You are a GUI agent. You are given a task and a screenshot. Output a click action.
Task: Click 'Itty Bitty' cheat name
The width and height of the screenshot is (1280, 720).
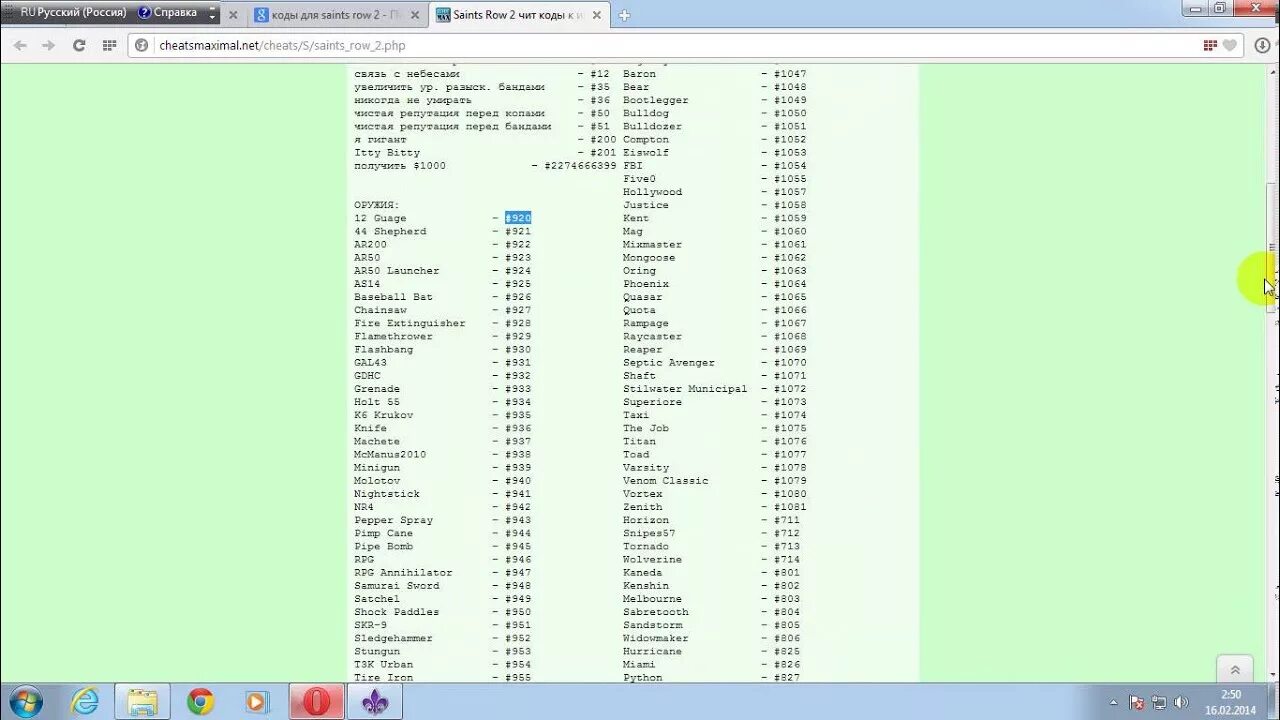point(387,152)
